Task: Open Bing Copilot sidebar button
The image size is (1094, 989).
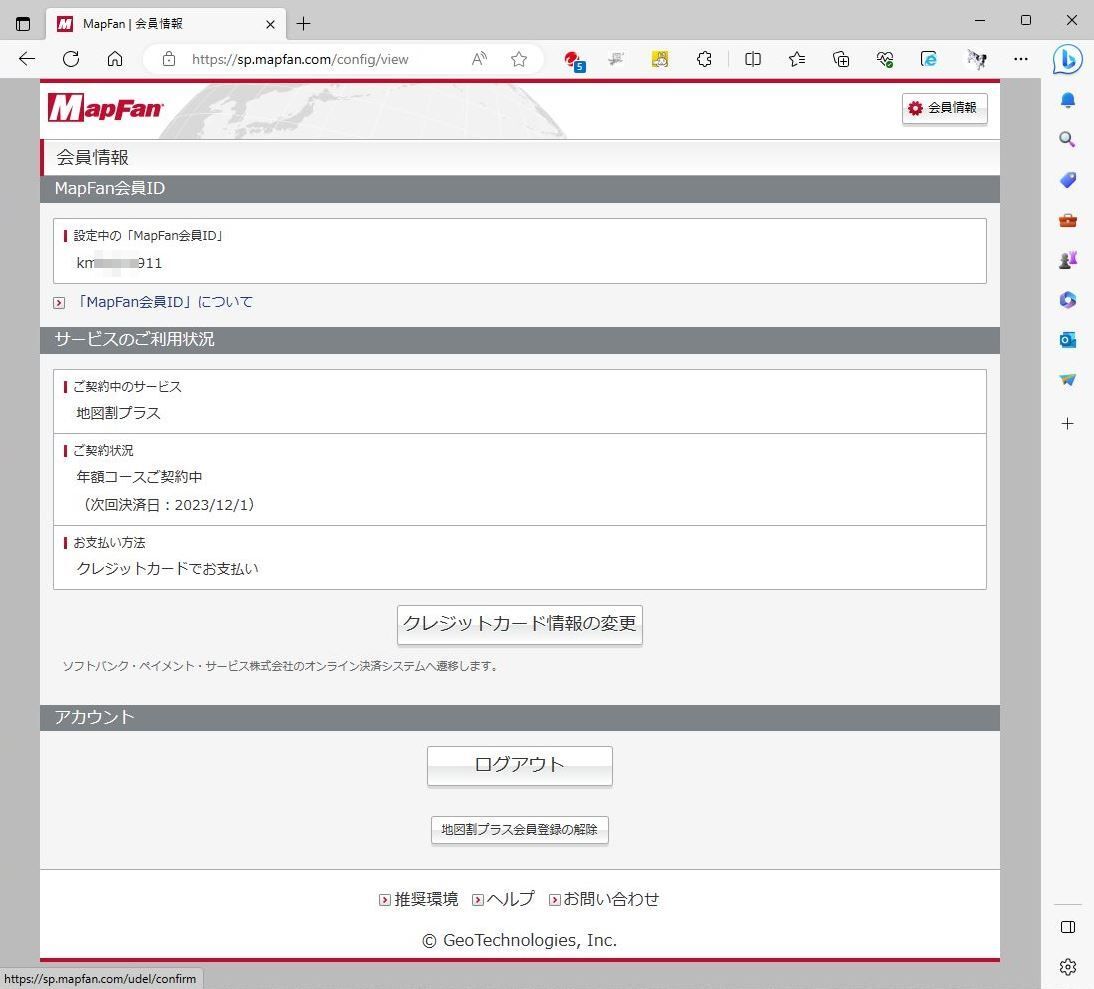Action: [x=1067, y=60]
